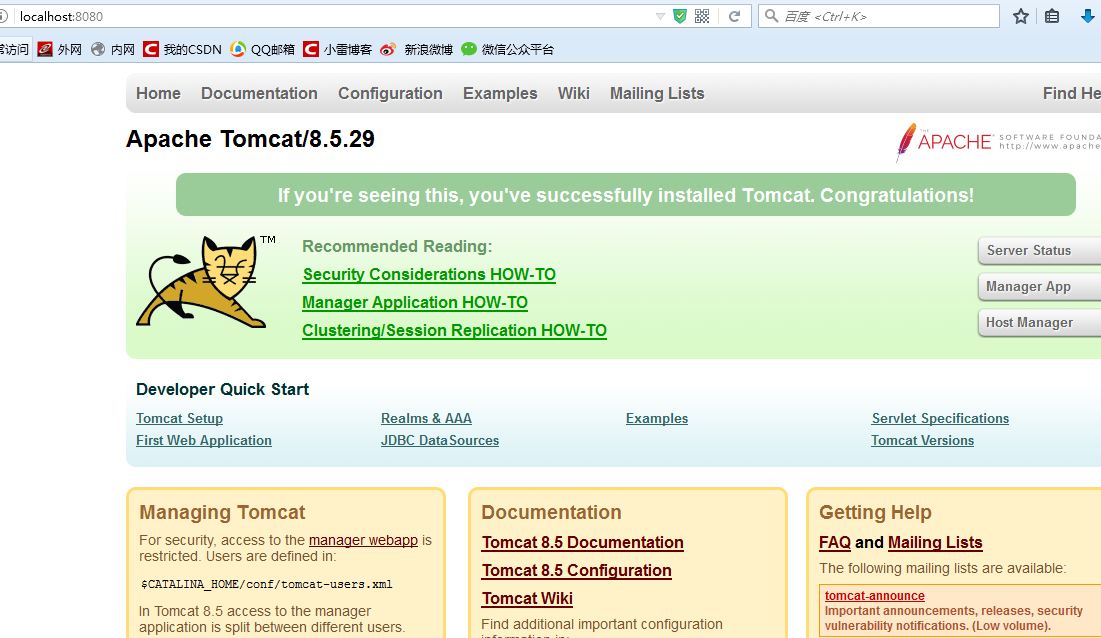Screen dimensions: 1101x638
Task: Open the 我的CSDN bookmark
Action: 183,49
